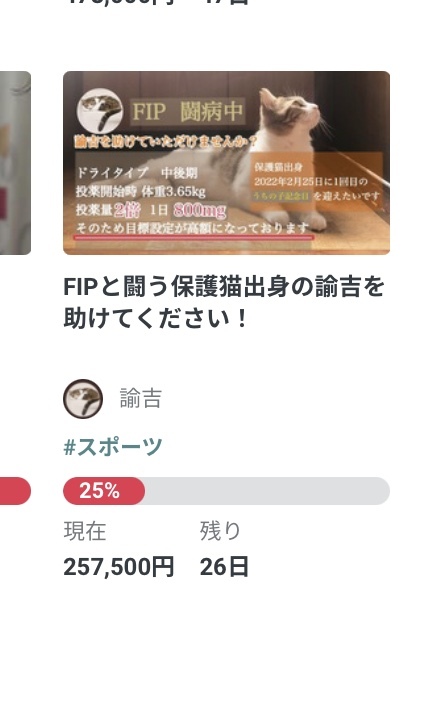Click the gray unfilled part of progress bar
Viewport: 422px width, 718px height.
267,491
